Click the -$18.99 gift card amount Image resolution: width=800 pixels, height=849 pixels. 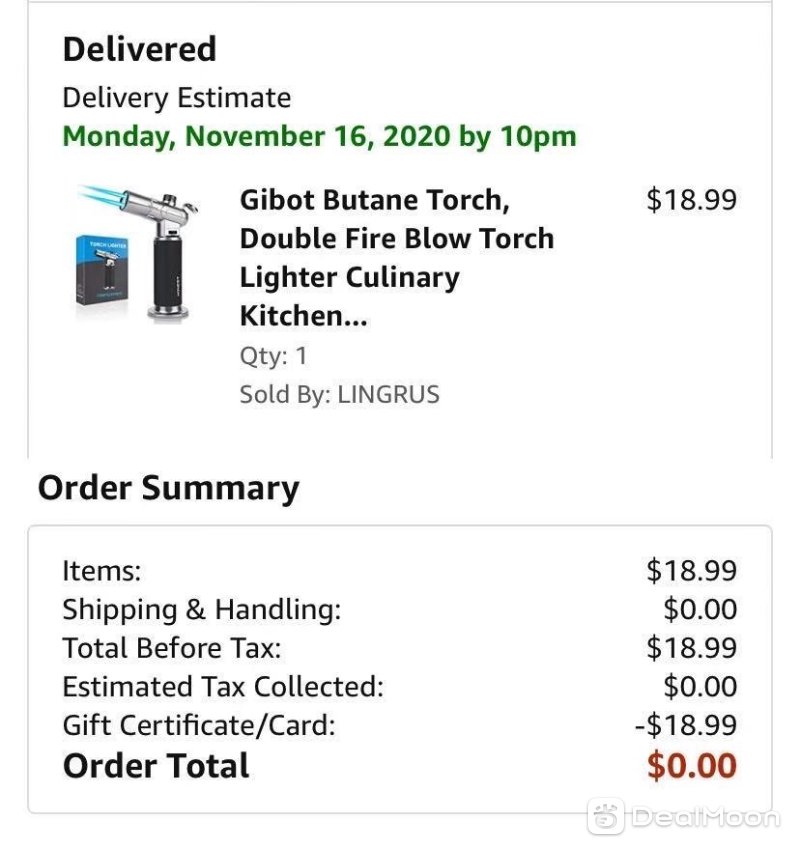[x=685, y=725]
